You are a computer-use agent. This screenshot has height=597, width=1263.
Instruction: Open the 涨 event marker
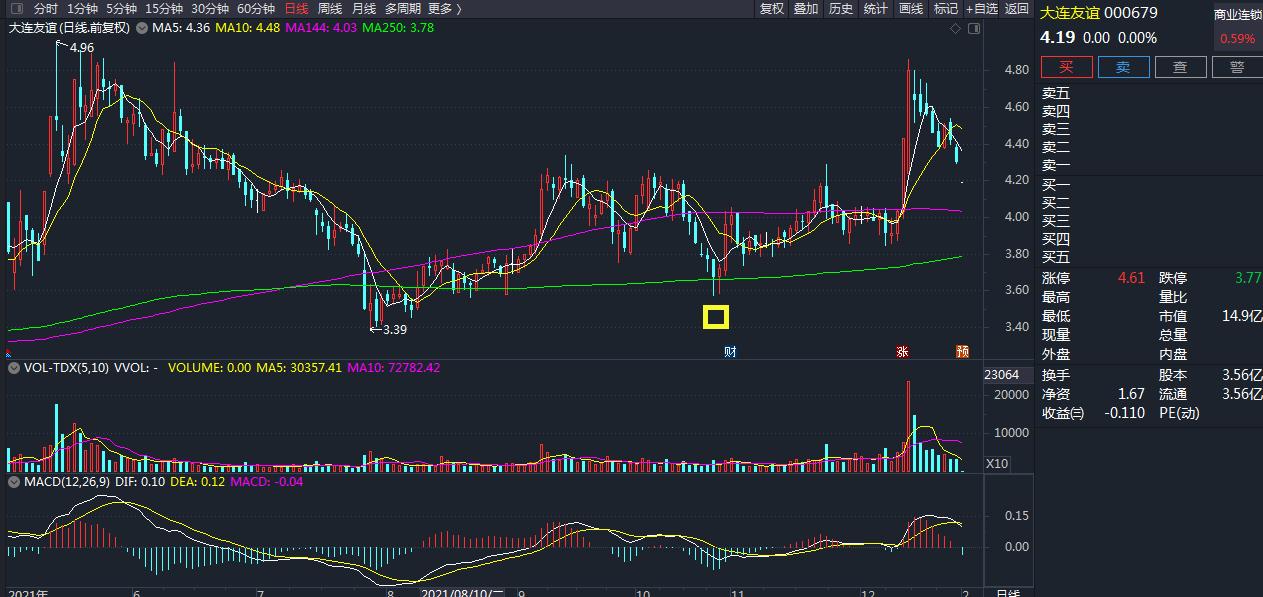pyautogui.click(x=903, y=351)
